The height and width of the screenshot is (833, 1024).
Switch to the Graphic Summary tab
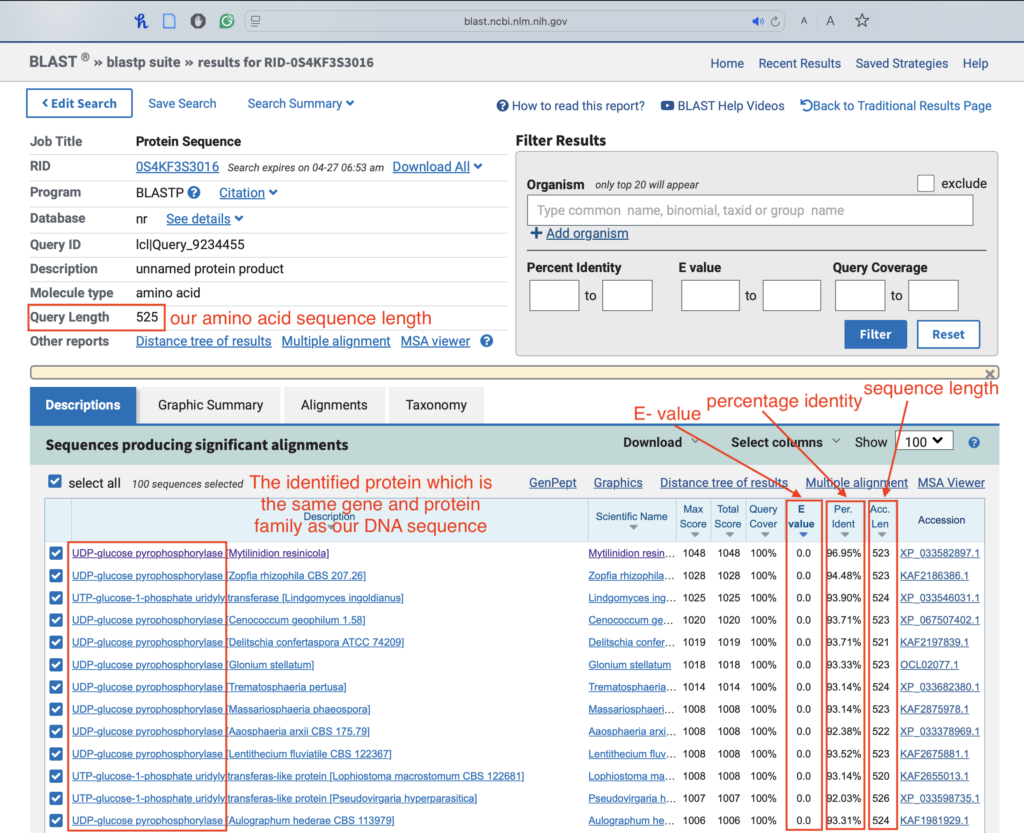coord(210,405)
